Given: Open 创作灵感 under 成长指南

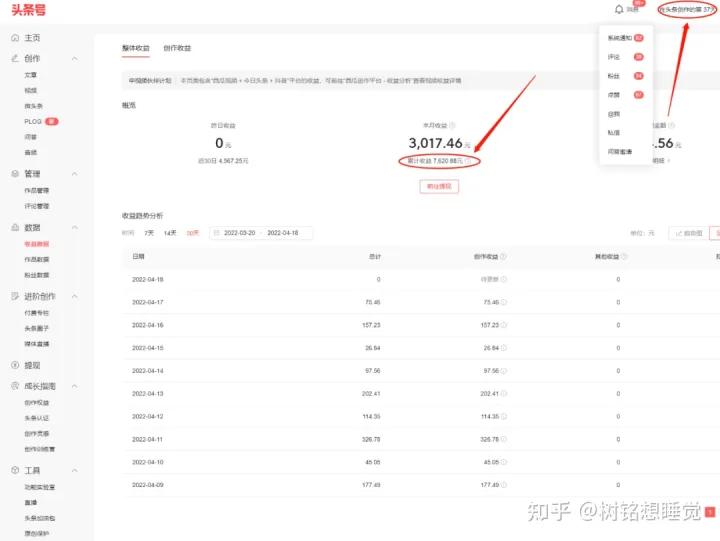Looking at the screenshot, I should (x=37, y=434).
